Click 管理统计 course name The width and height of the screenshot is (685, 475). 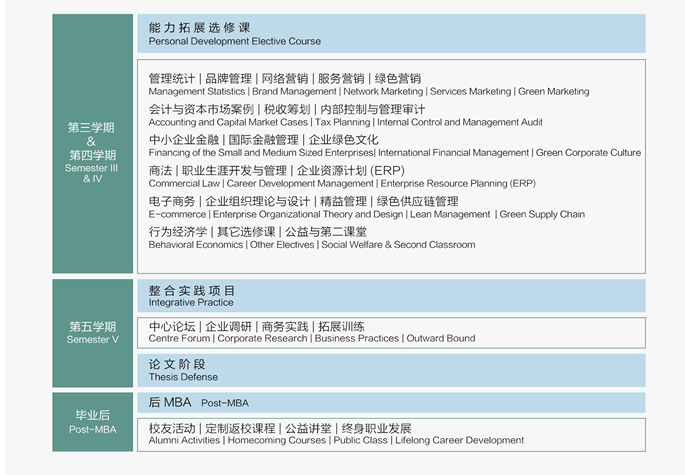tap(172, 79)
